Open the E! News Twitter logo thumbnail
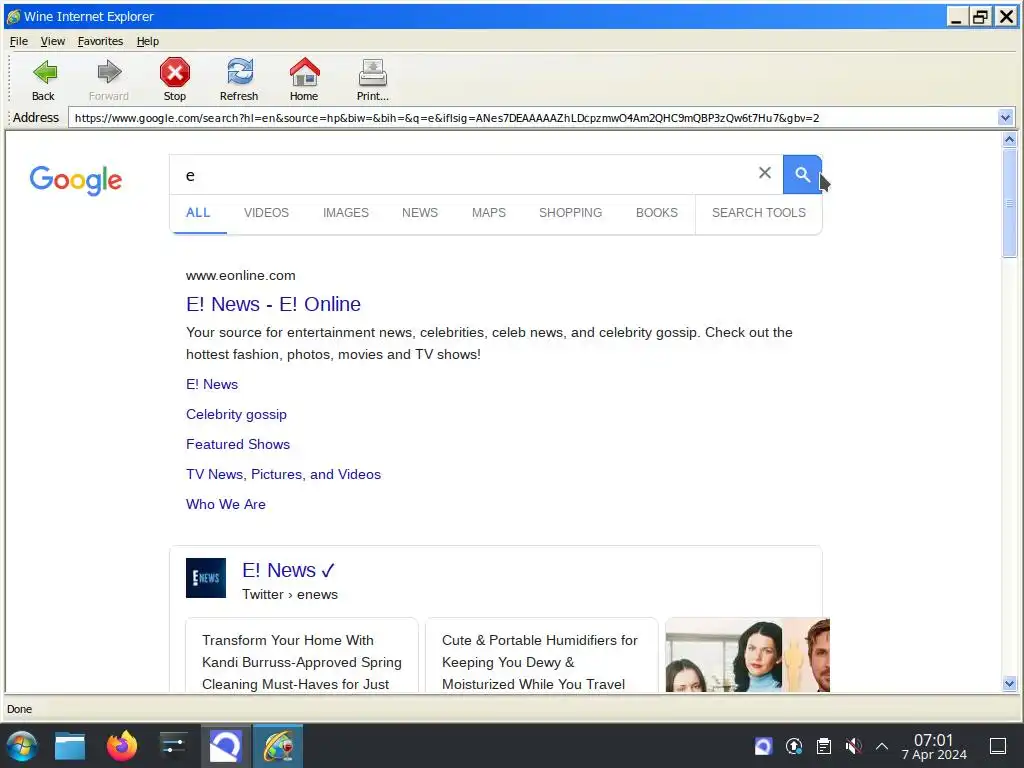 point(206,578)
